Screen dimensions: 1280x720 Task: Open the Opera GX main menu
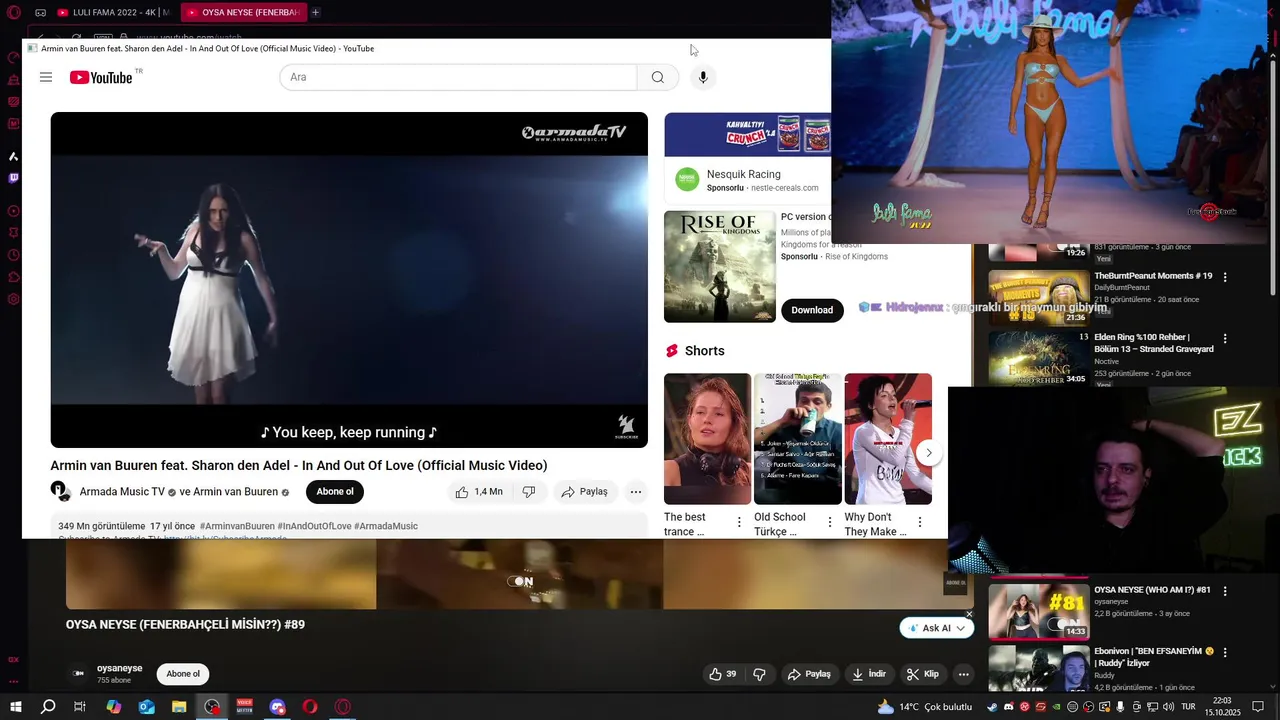13,12
